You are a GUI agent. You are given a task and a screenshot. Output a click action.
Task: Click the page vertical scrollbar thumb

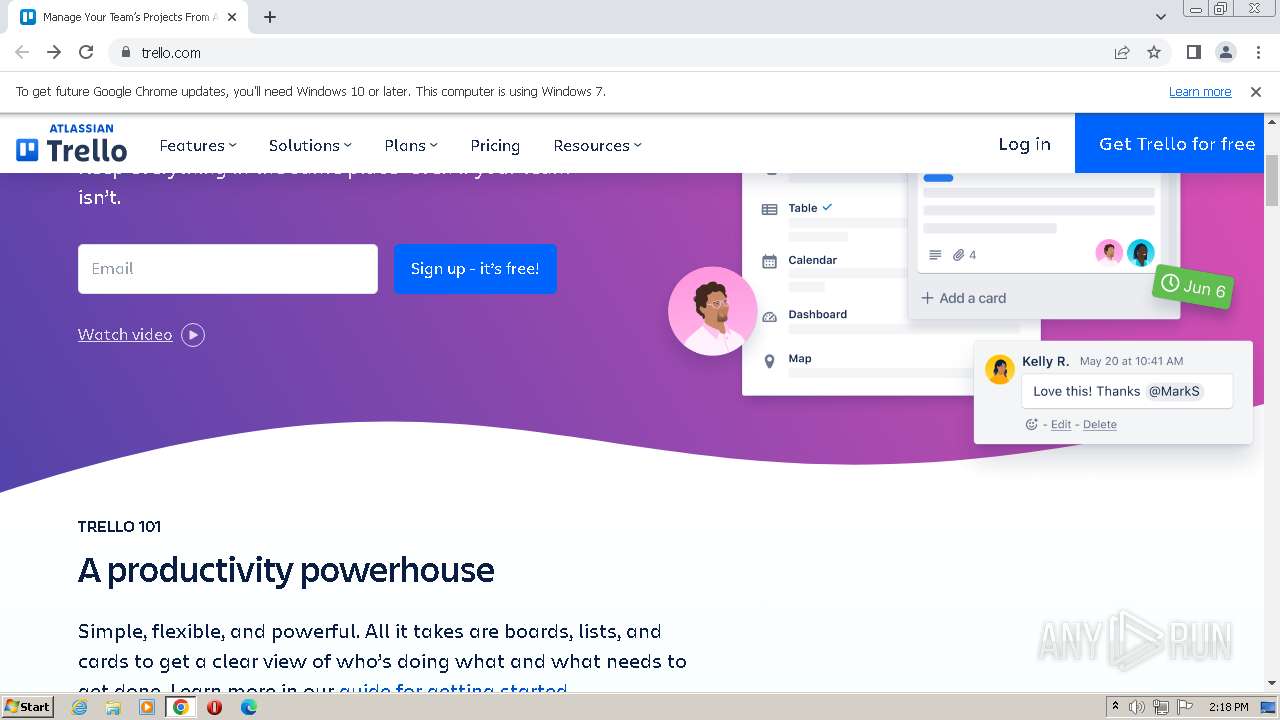pos(1272,180)
